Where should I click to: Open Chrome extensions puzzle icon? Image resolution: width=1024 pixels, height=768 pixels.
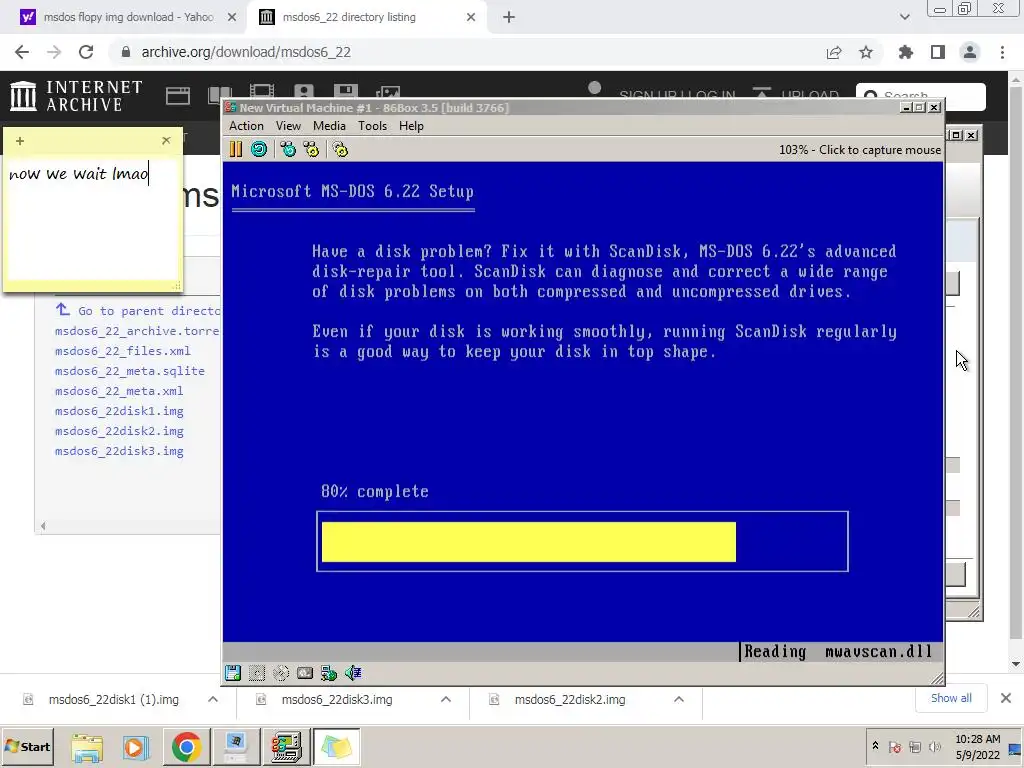point(906,52)
